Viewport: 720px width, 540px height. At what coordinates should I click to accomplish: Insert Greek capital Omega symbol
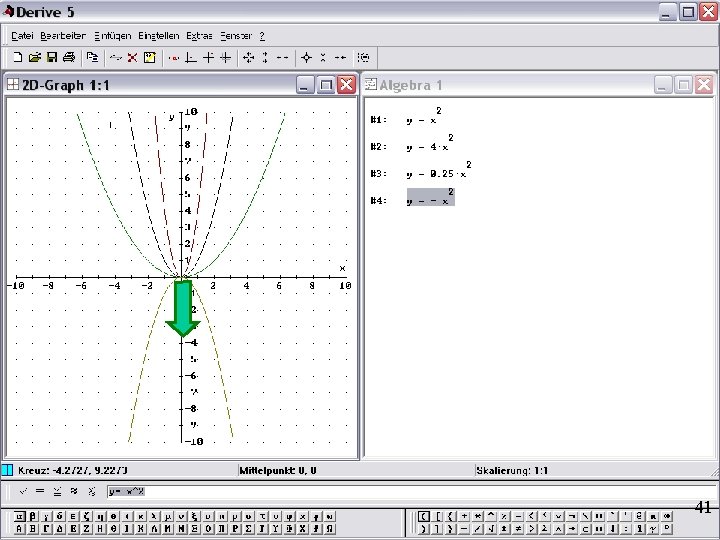click(329, 529)
